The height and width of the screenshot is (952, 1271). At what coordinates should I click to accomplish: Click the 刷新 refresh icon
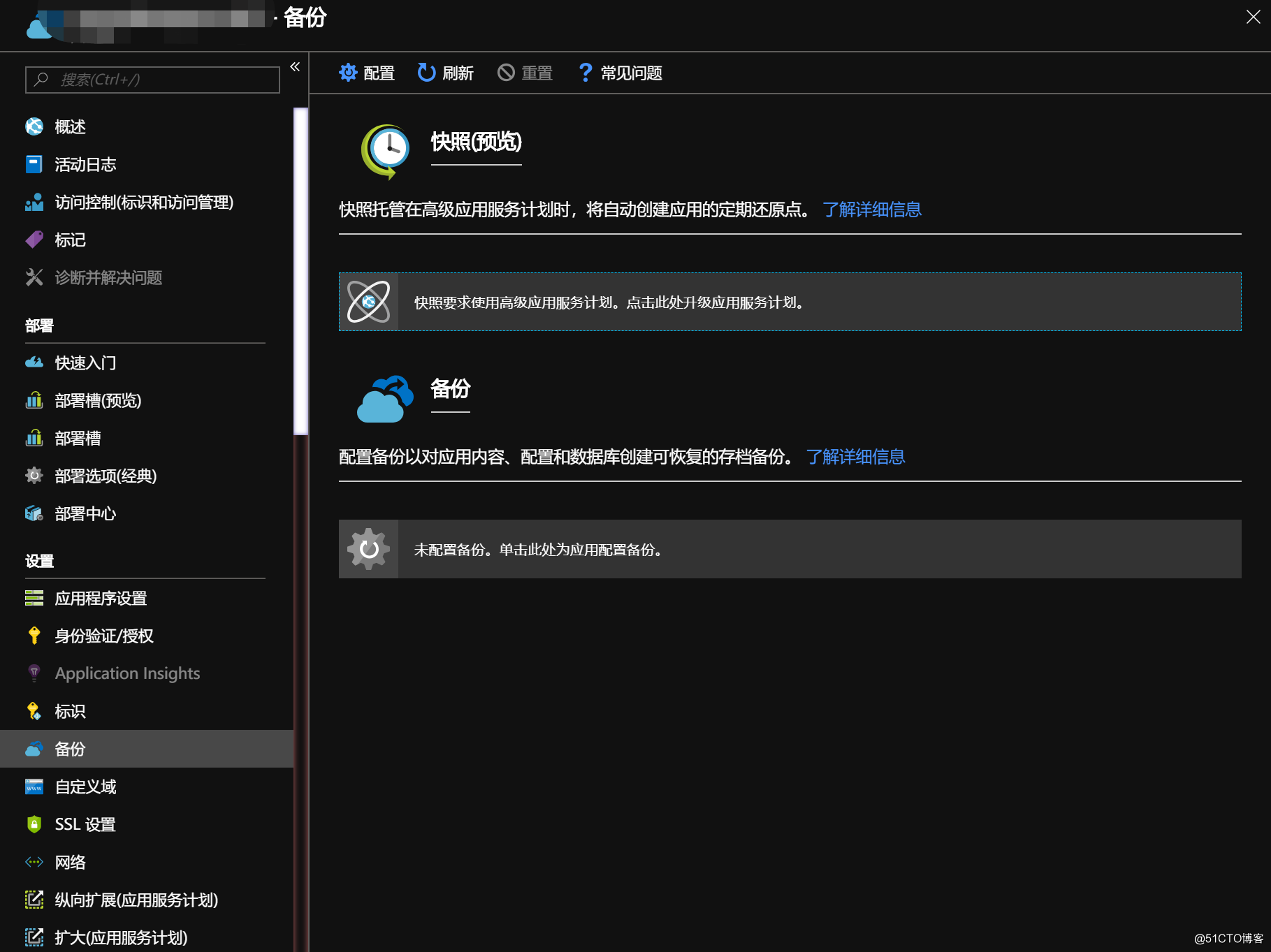click(426, 73)
